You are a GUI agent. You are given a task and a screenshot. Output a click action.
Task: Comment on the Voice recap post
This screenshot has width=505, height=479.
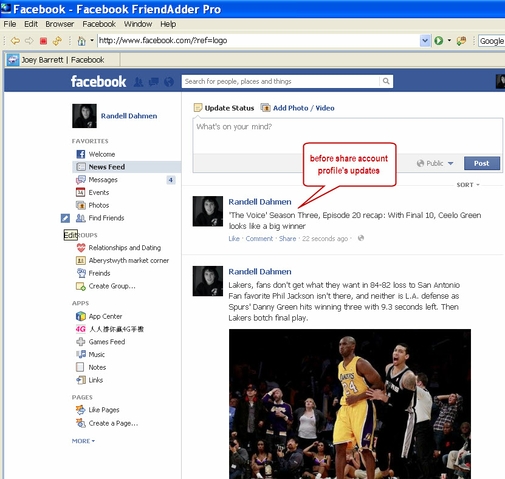(259, 238)
